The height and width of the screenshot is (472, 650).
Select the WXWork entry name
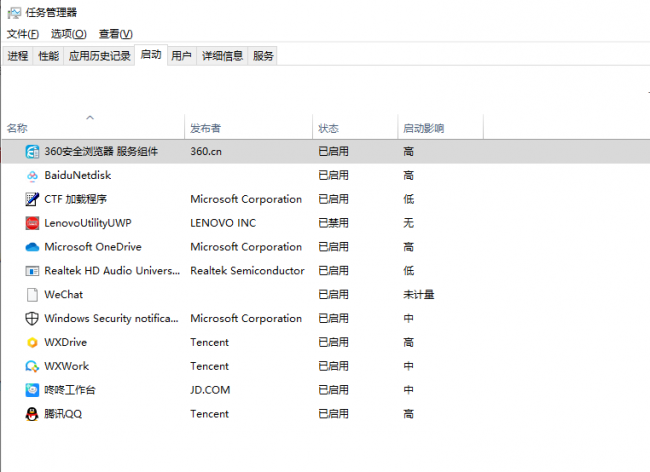(67, 366)
